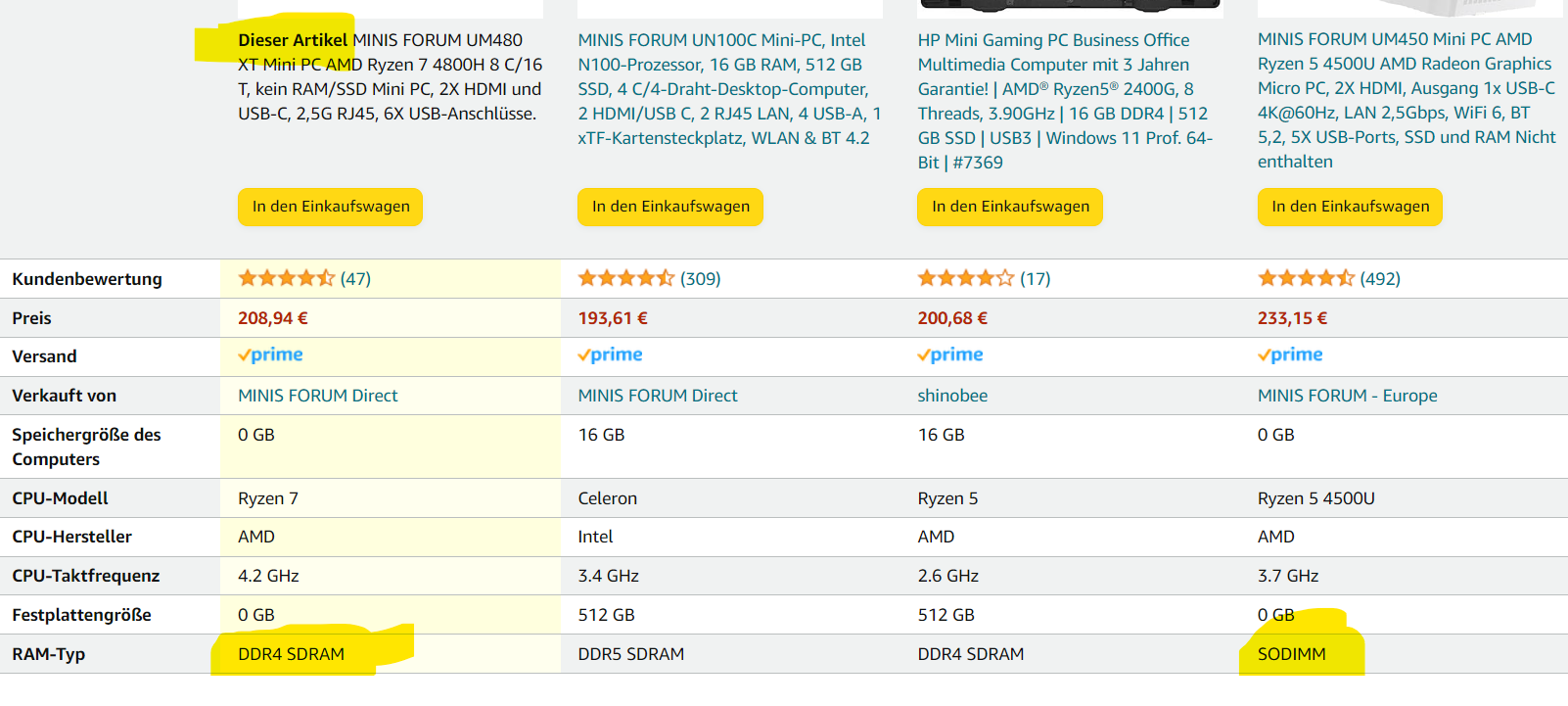Click 'DDR4 SDRAM' in the Ryzen 7 column

pos(291,654)
